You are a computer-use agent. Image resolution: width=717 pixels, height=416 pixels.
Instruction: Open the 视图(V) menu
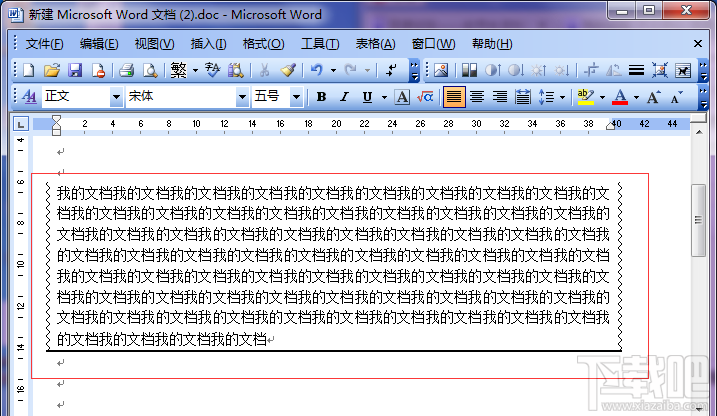click(x=154, y=44)
